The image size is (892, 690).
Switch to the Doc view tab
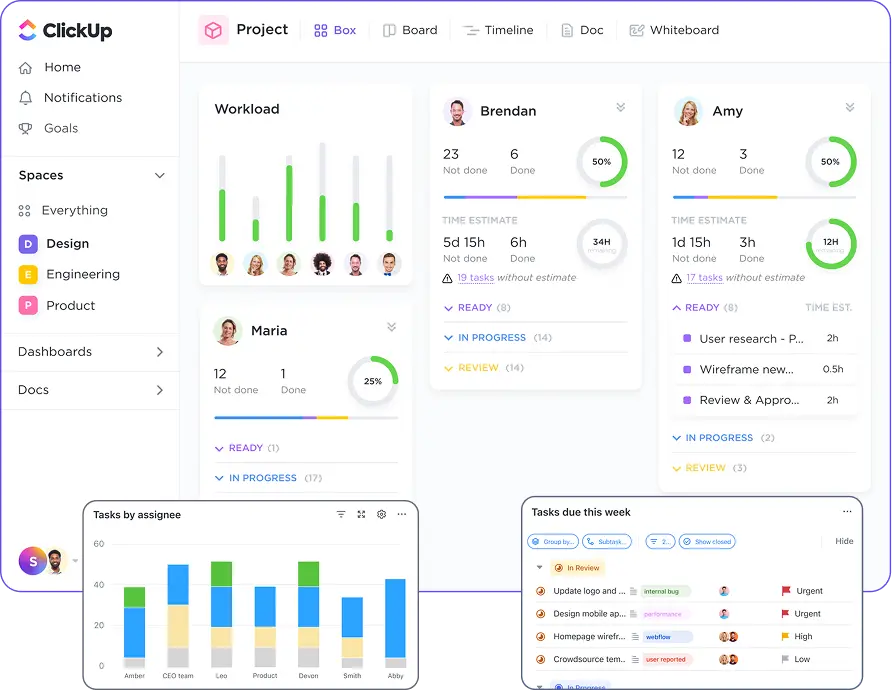click(x=582, y=30)
